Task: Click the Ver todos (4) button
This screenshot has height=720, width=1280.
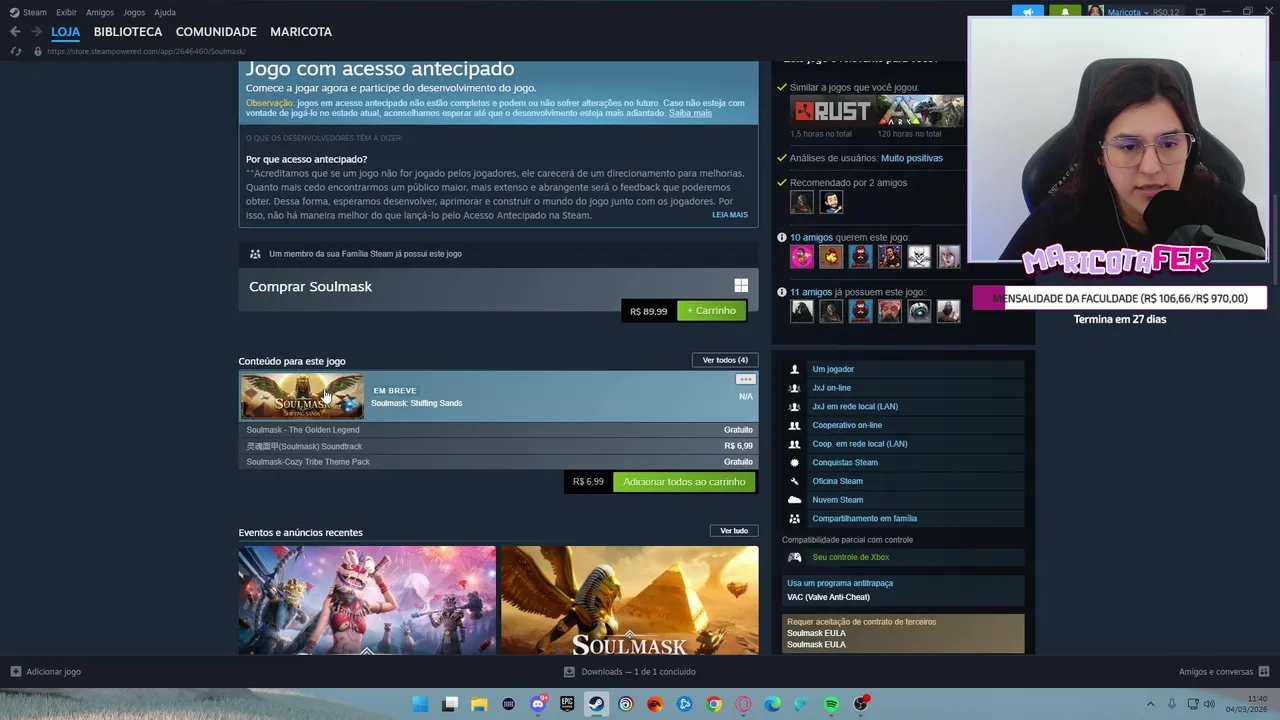Action: click(x=725, y=360)
